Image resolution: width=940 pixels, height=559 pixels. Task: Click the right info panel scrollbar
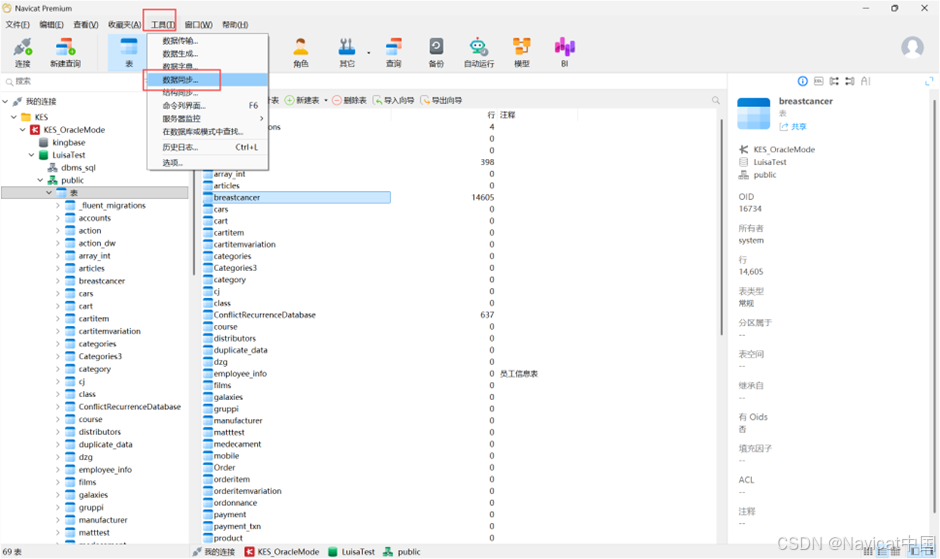pyautogui.click(x=935, y=306)
